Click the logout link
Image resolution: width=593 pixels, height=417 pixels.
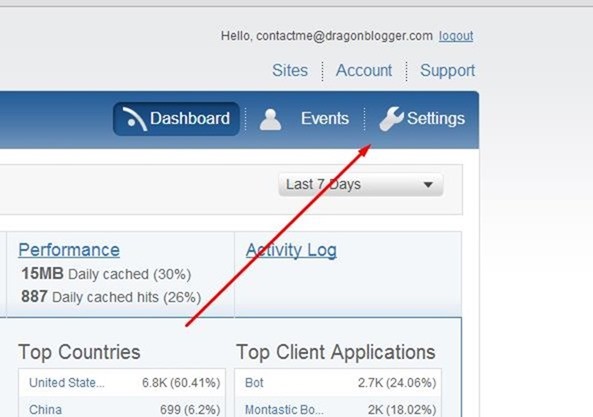456,36
